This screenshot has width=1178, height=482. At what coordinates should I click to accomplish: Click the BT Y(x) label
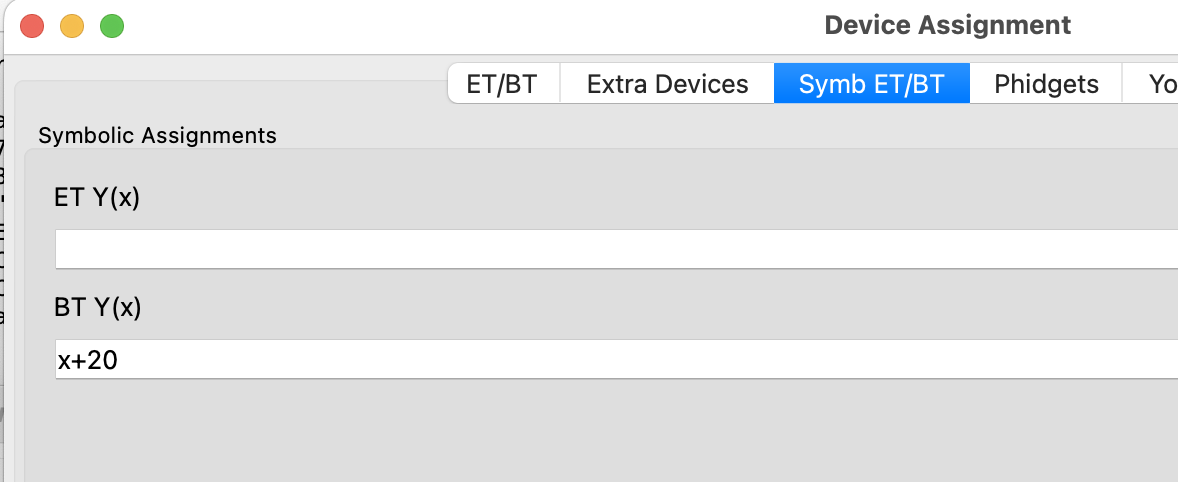98,308
